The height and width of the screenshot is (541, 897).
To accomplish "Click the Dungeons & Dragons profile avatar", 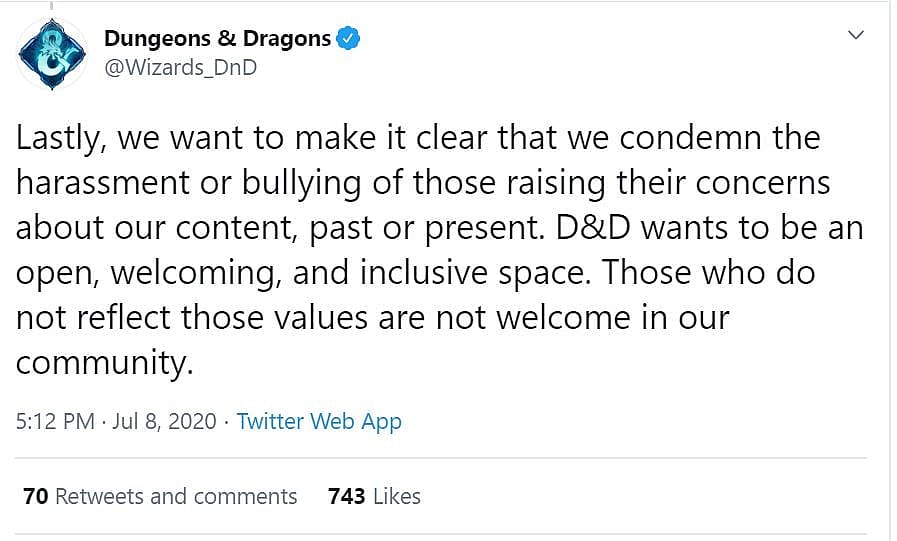I will pyautogui.click(x=51, y=54).
